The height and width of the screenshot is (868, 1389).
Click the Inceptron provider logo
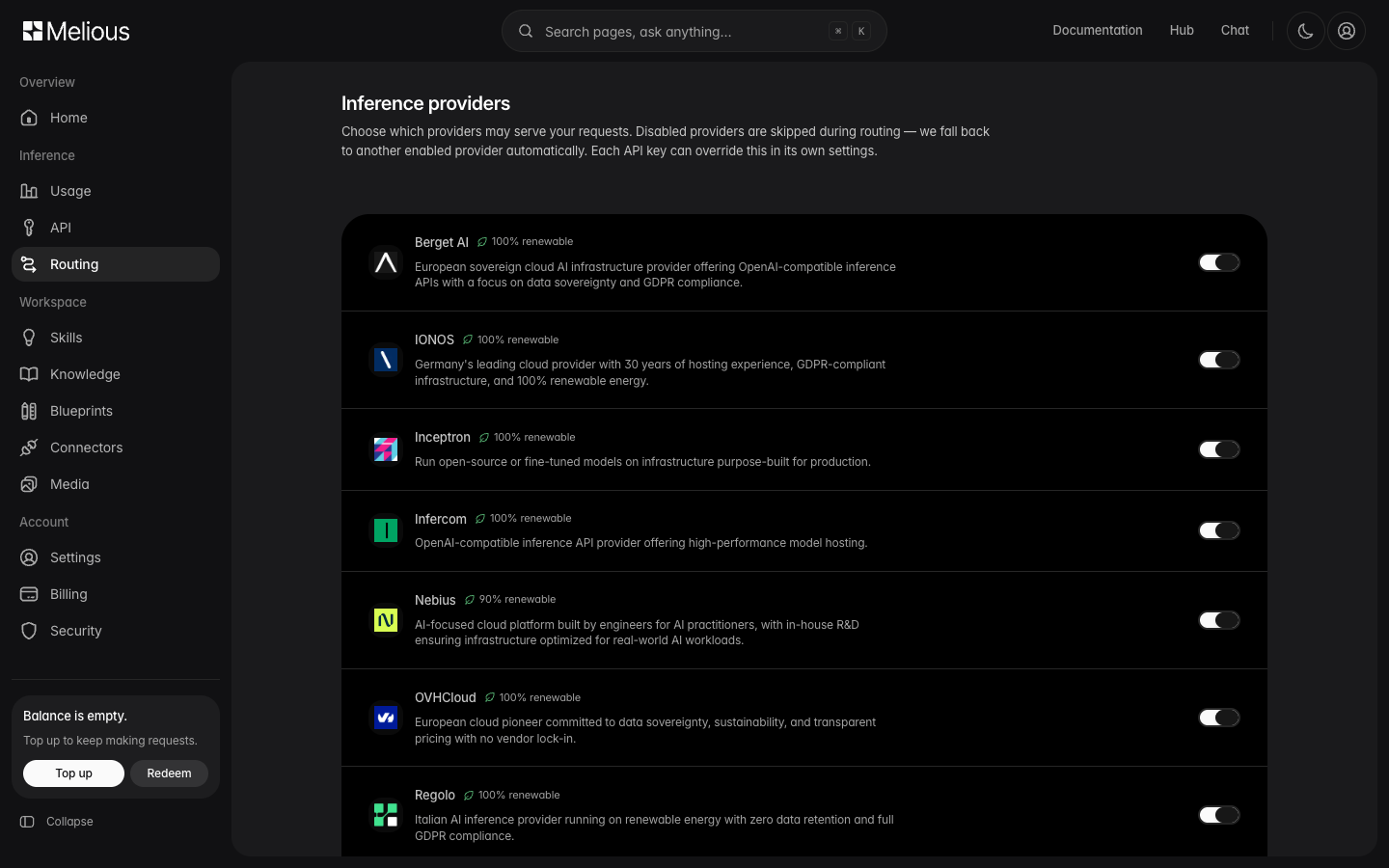pyautogui.click(x=386, y=449)
